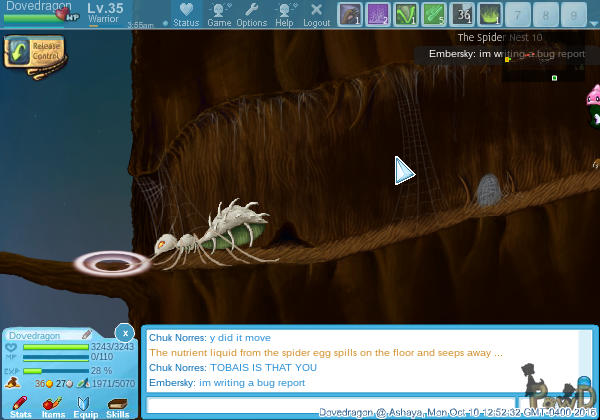The height and width of the screenshot is (420, 600).
Task: Select empty hotbar slot 7
Action: pyautogui.click(x=519, y=14)
